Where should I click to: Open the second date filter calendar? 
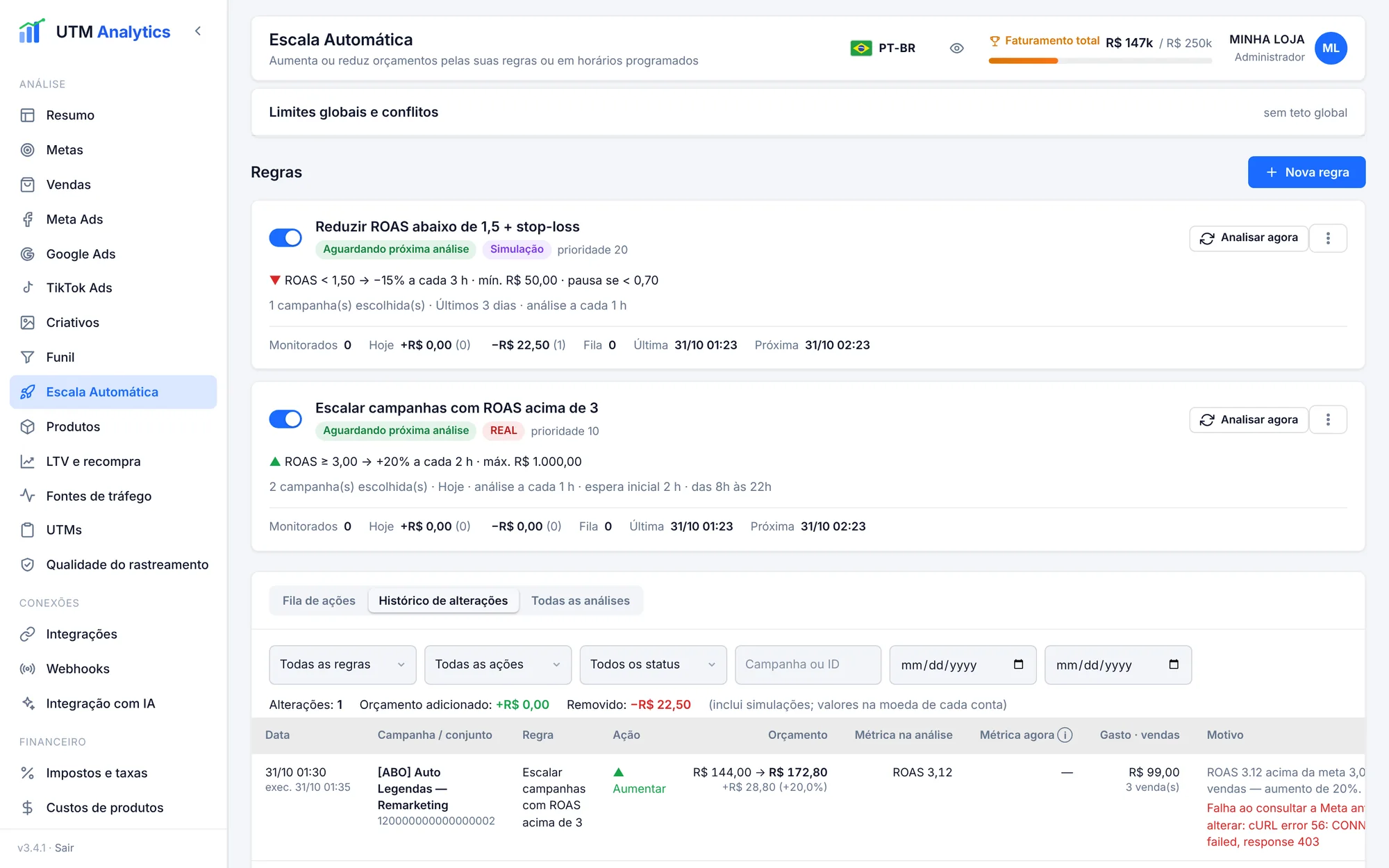(1174, 665)
